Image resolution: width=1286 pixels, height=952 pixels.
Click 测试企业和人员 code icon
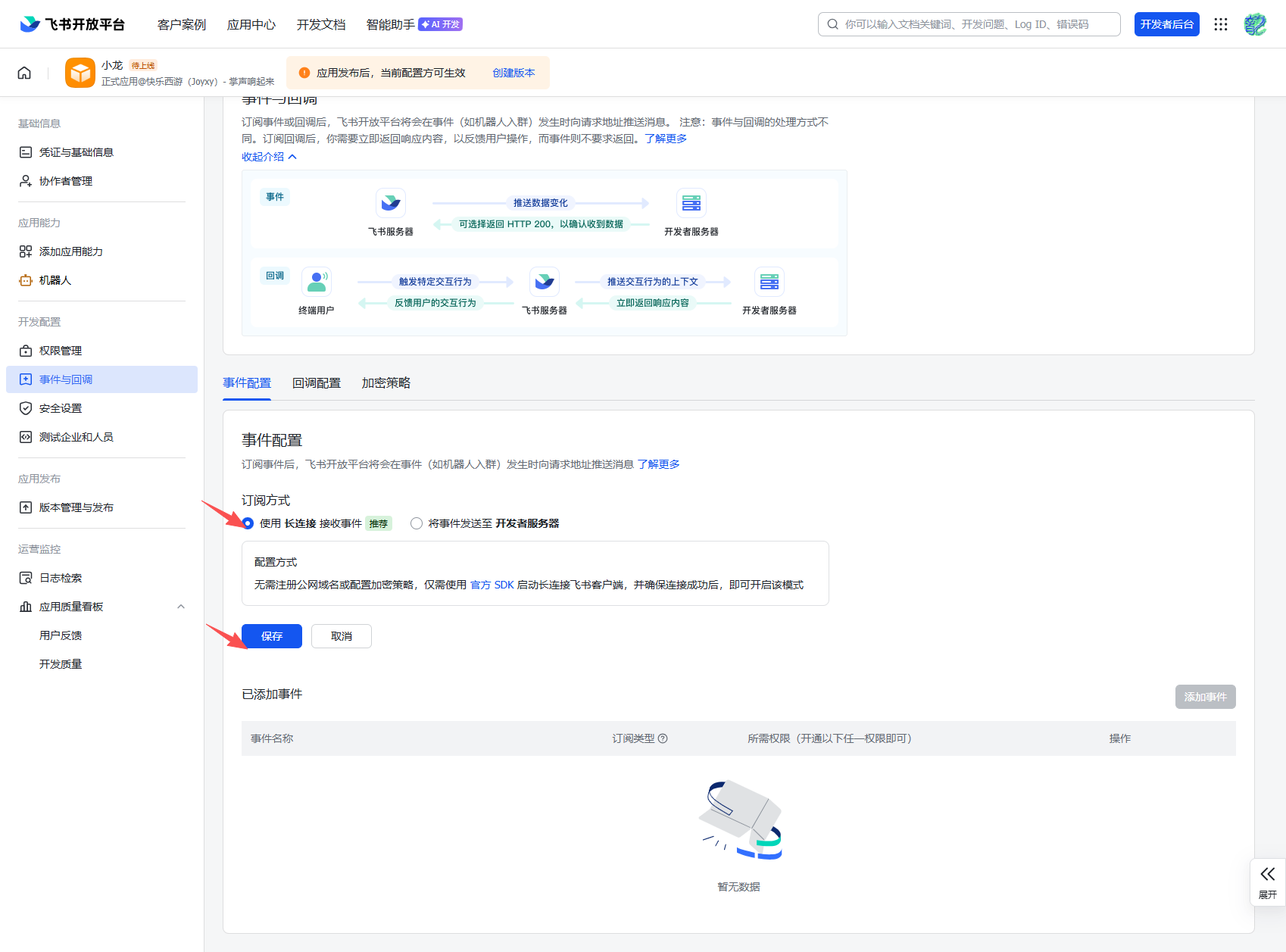click(26, 437)
